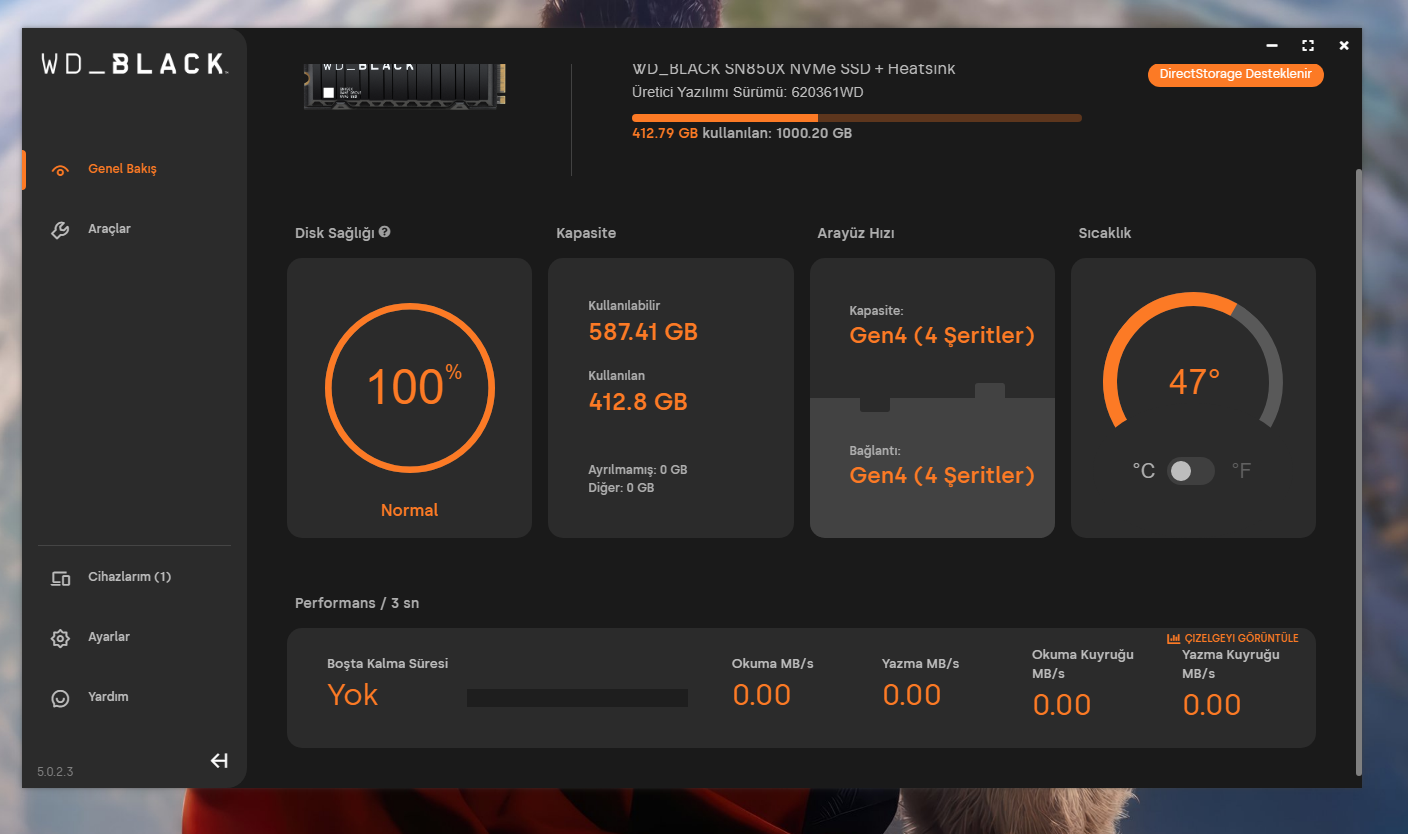Go to Ayarlar settings
This screenshot has height=834, width=1408.
pos(109,637)
